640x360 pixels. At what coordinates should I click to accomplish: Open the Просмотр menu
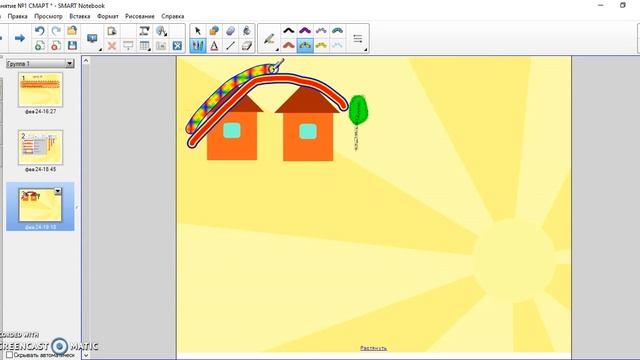tap(48, 16)
